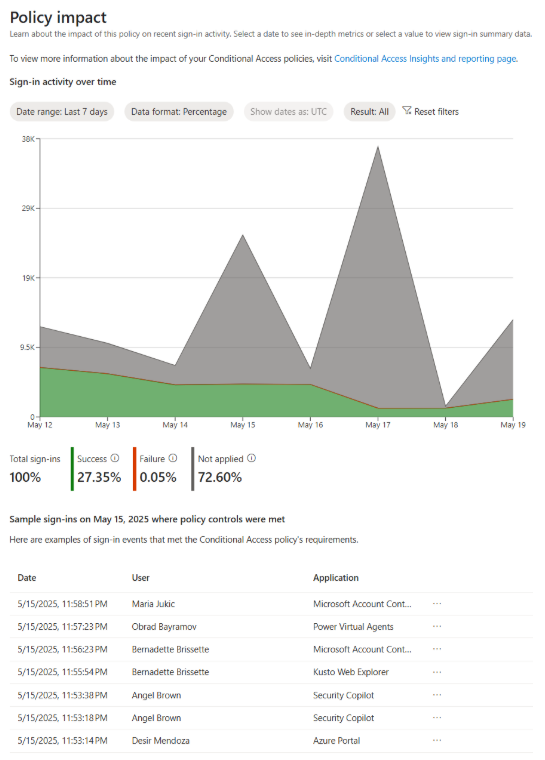545x760 pixels.
Task: Click Reset filters text
Action: [x=436, y=111]
